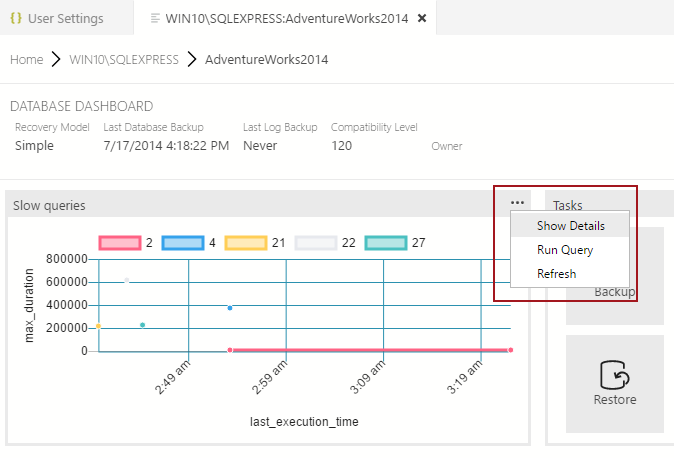Image resolution: width=674 pixels, height=458 pixels.
Task: Click blue data point near 400000
Action: click(230, 308)
